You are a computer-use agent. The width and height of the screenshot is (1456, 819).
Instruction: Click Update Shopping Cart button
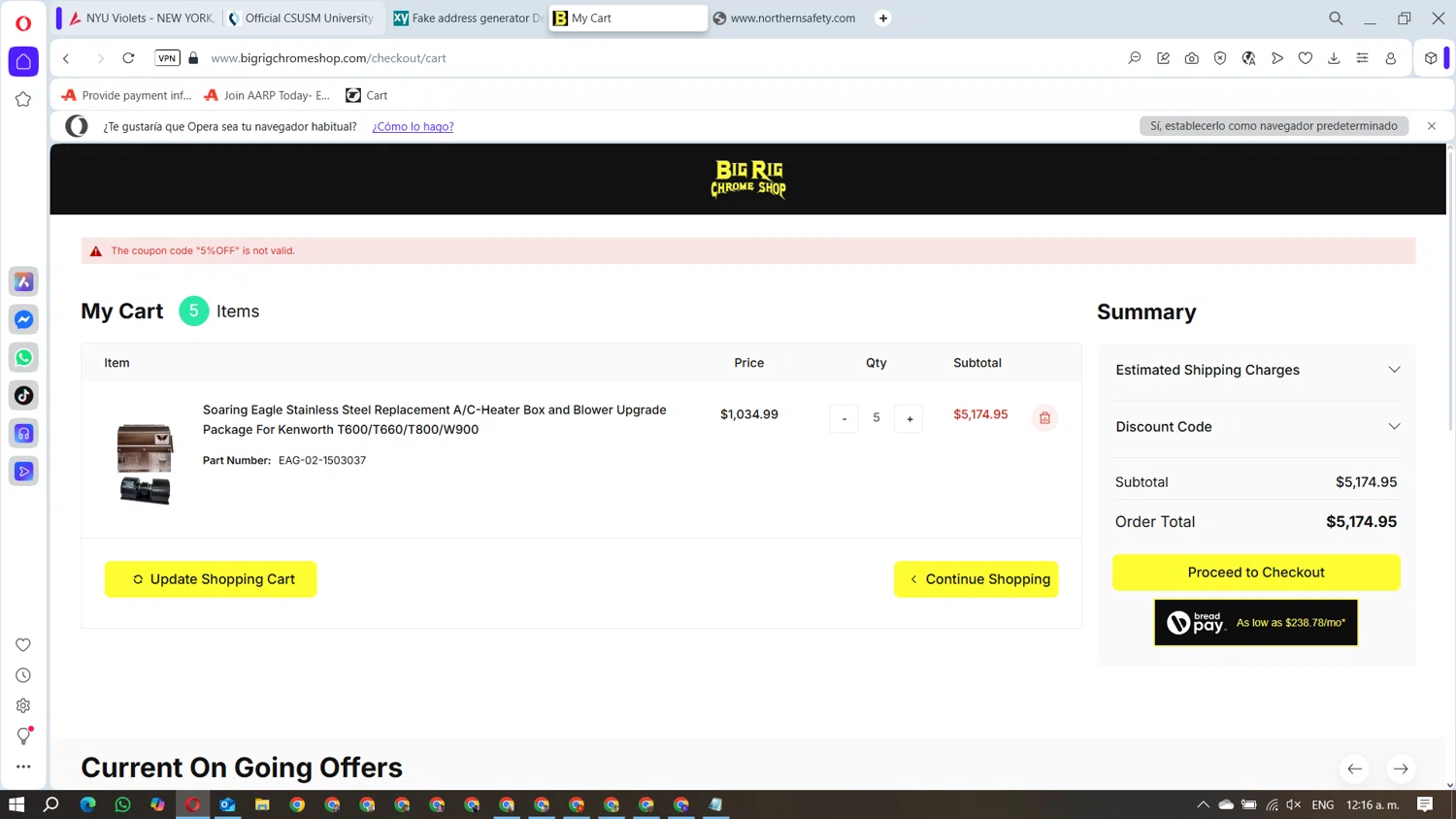tap(211, 579)
